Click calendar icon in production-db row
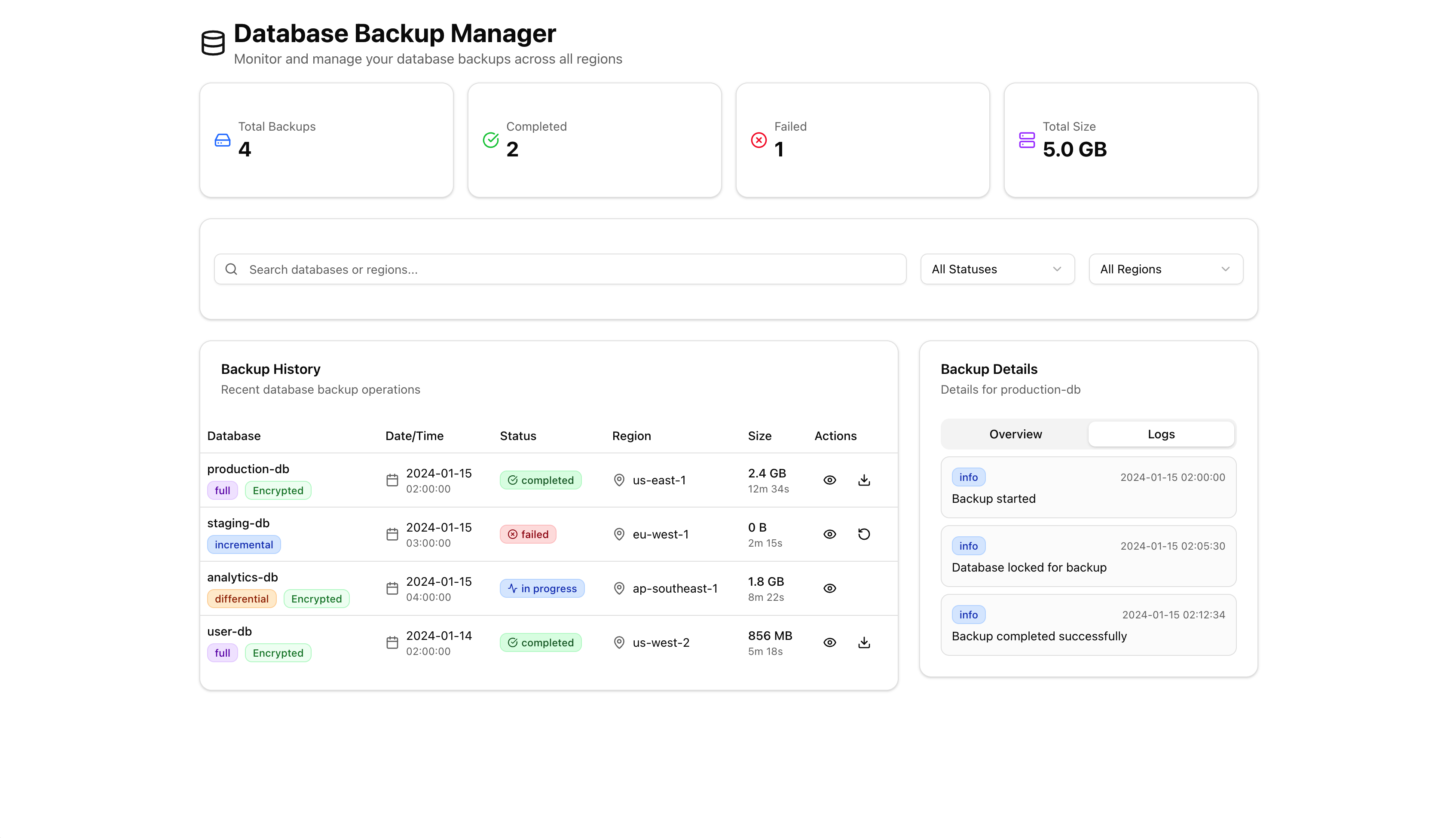 [x=392, y=480]
